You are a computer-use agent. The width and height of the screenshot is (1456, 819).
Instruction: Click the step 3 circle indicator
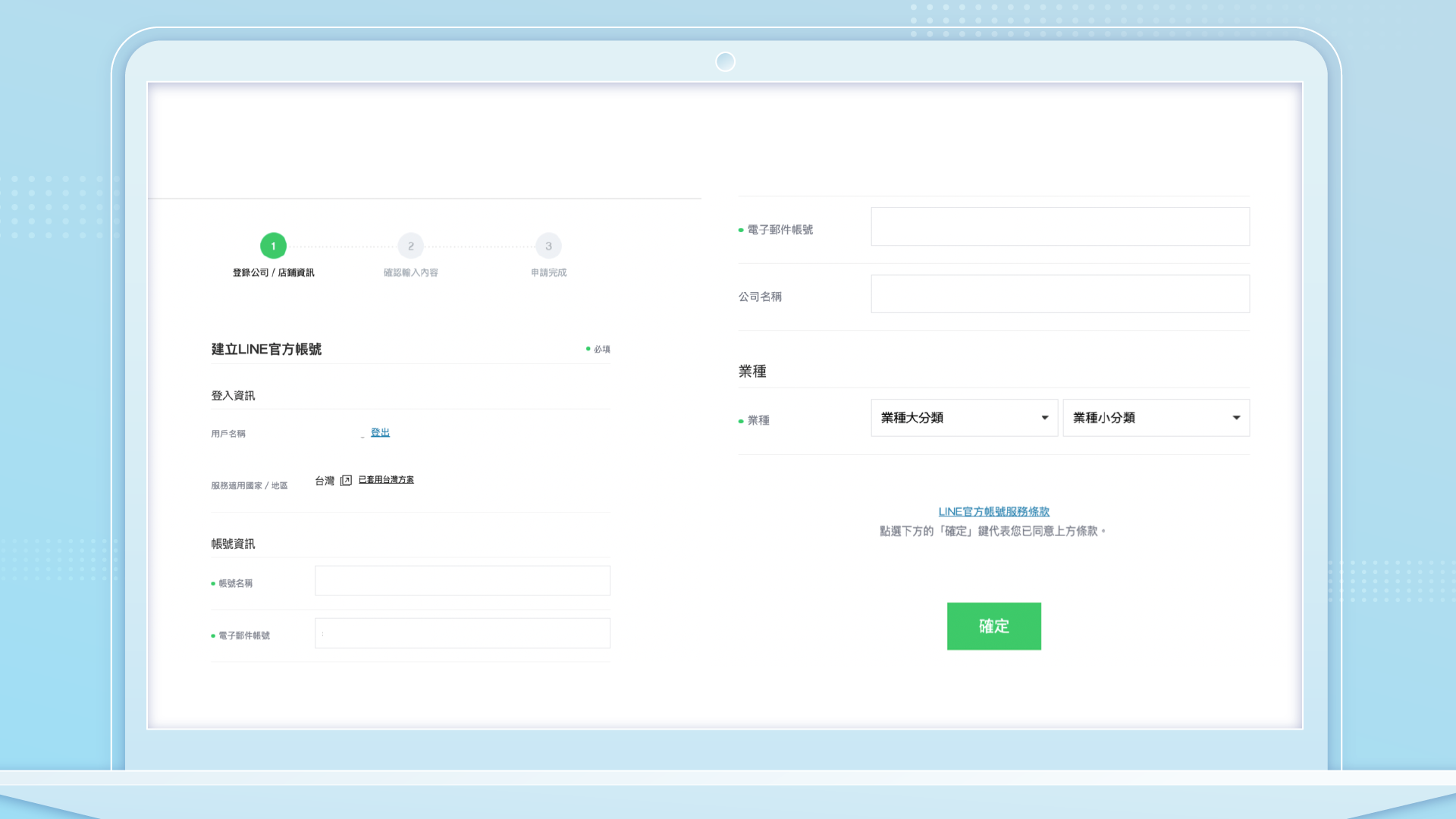[x=548, y=246]
